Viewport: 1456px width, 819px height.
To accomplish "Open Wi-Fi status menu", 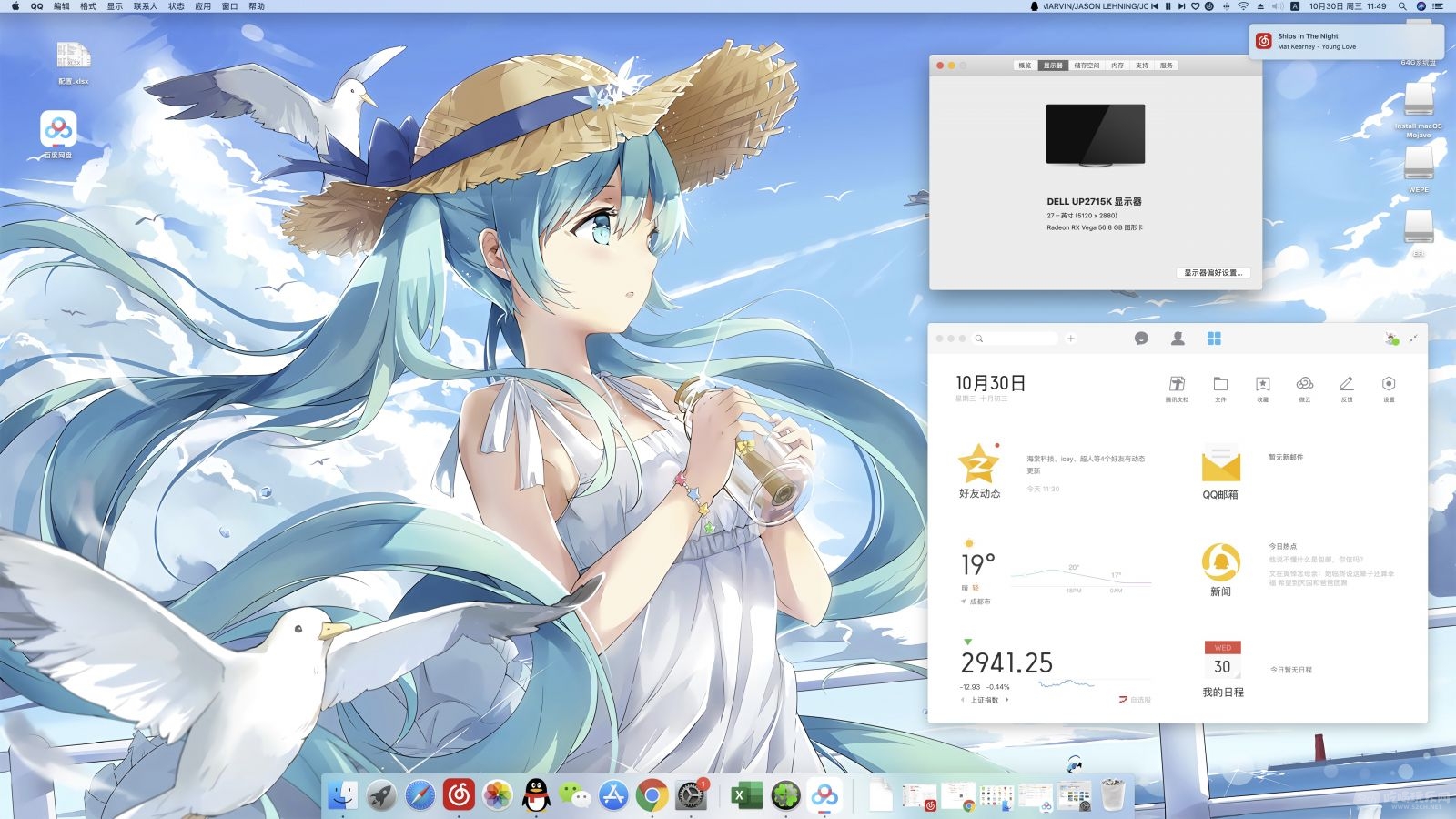I will pos(1243,6).
